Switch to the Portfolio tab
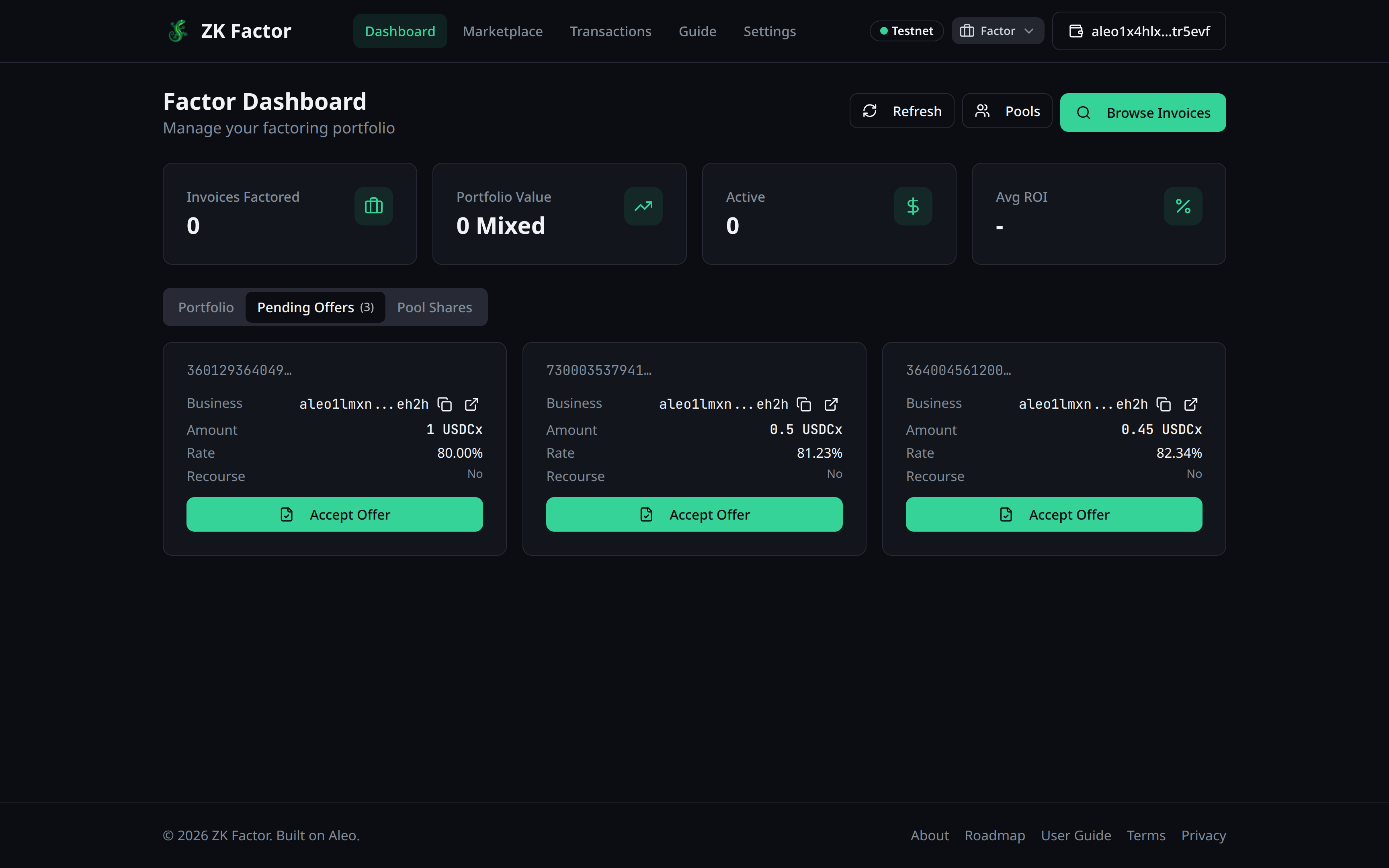 click(x=205, y=308)
